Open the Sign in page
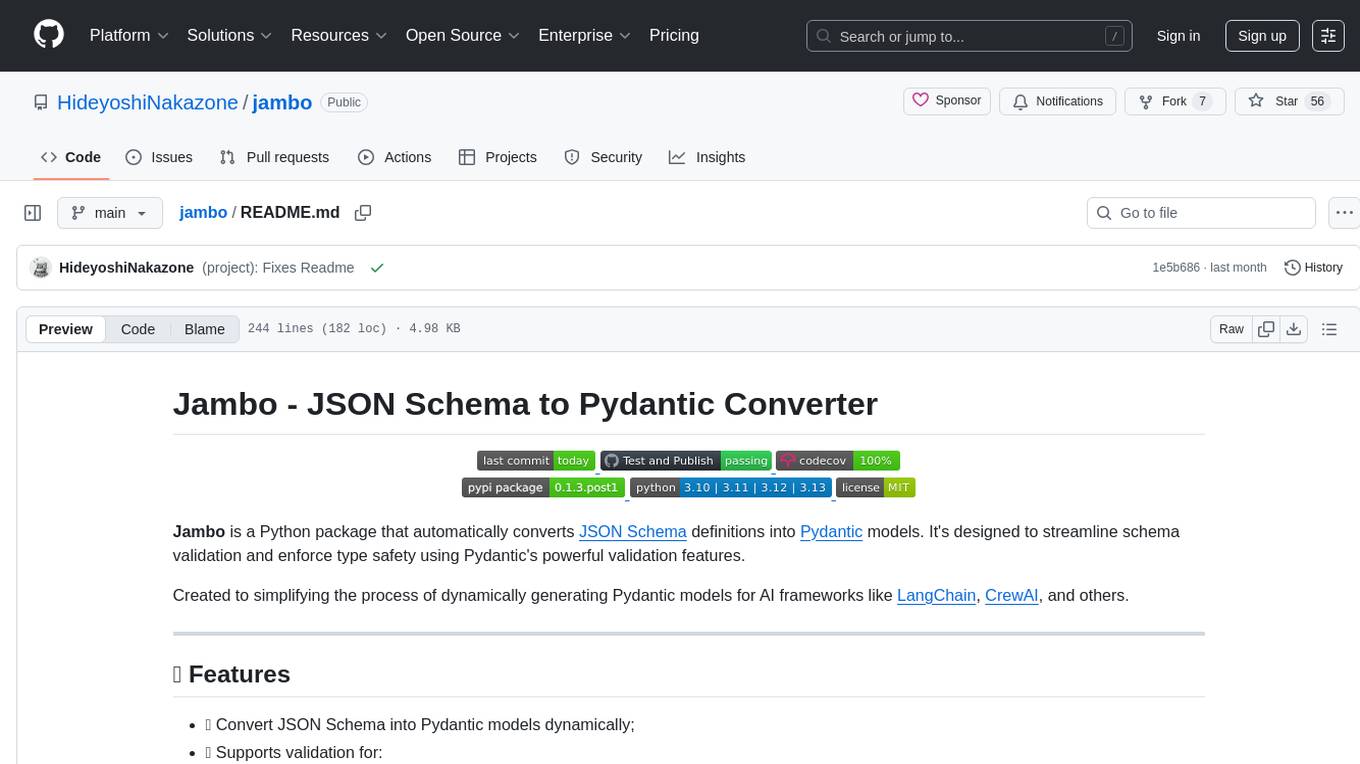This screenshot has height=764, width=1360. [1178, 36]
